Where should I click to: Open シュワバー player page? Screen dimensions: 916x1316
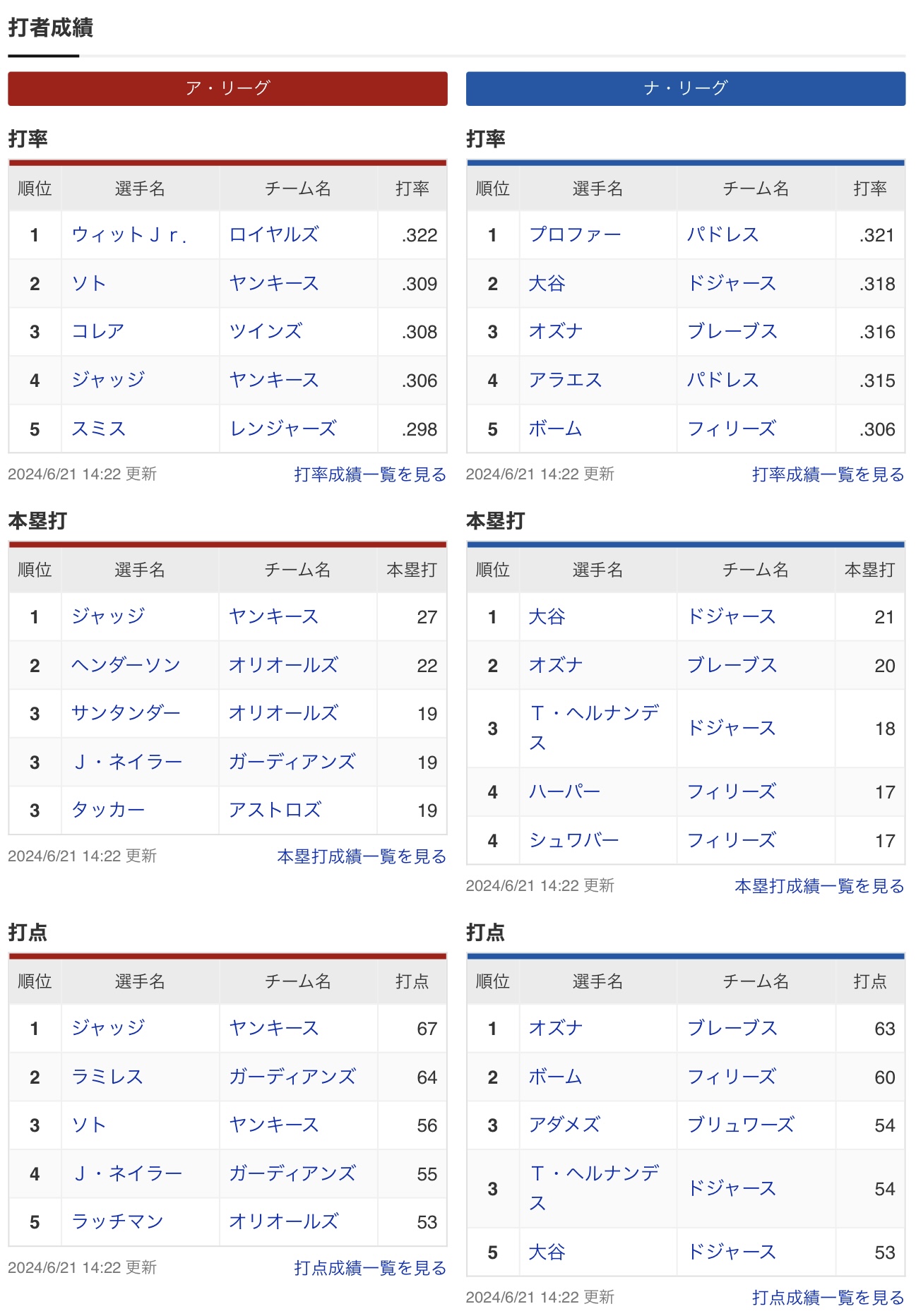(573, 841)
